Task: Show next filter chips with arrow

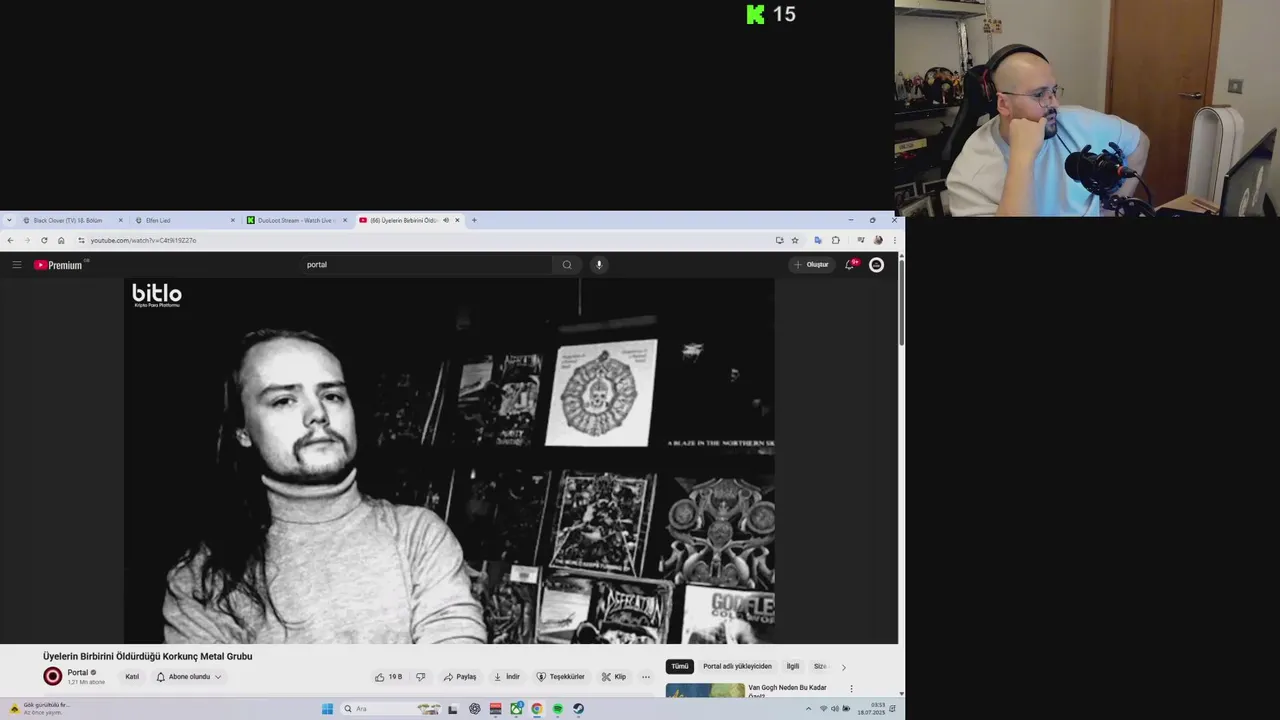Action: [843, 667]
